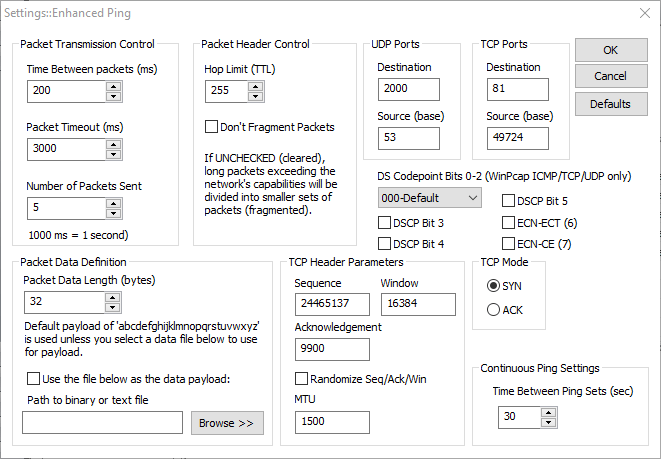Click the Cancel button

(x=611, y=76)
